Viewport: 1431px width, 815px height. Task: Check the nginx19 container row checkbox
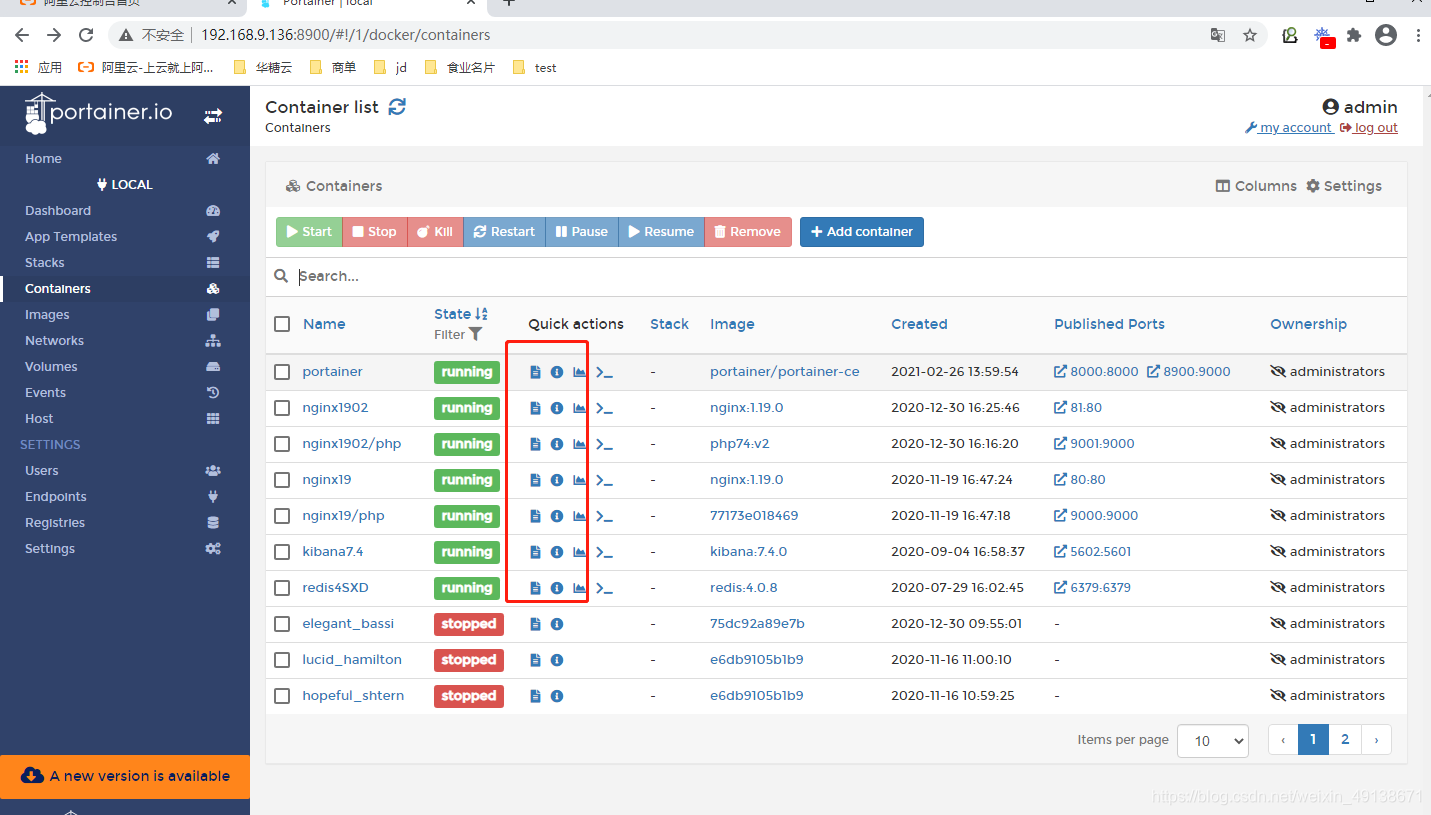[281, 480]
